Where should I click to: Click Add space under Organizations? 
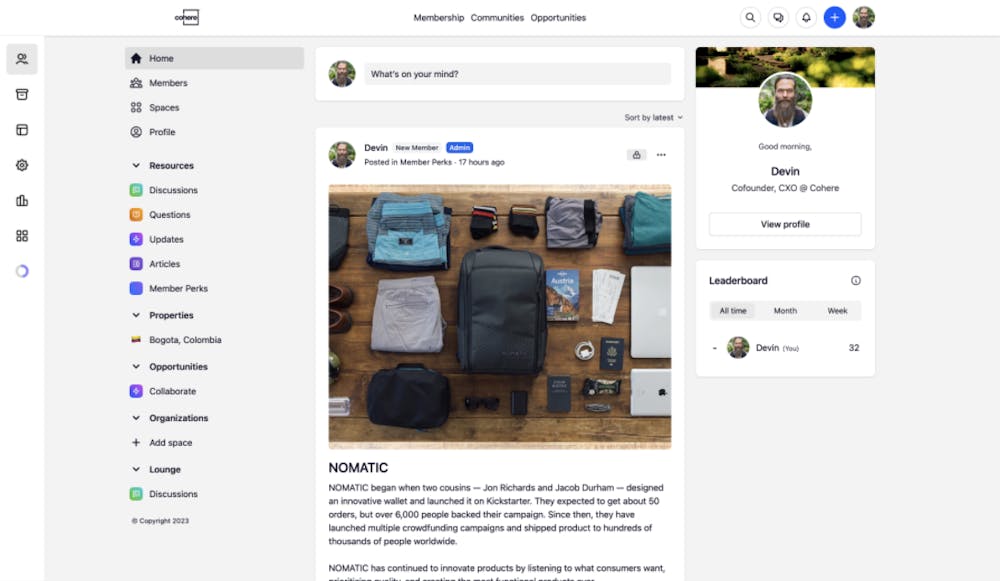170,443
